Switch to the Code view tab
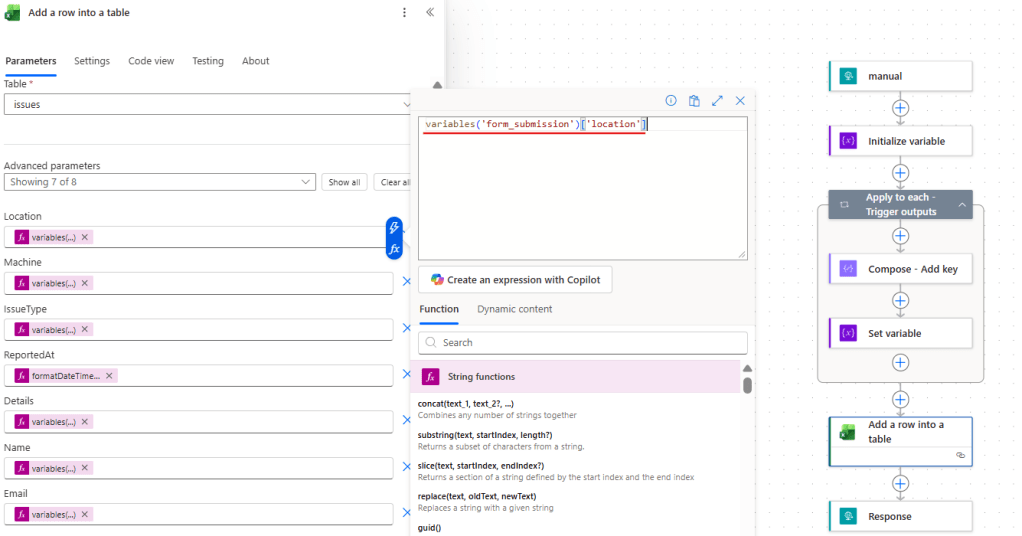The height and width of the screenshot is (536, 1022). coord(151,61)
